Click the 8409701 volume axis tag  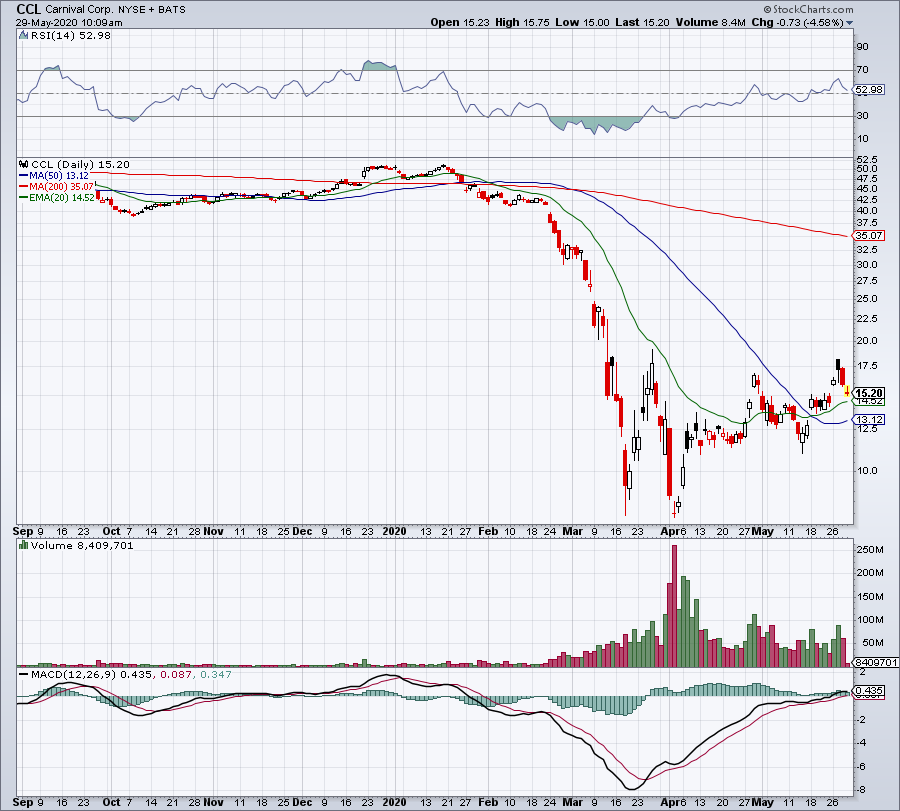pos(876,662)
